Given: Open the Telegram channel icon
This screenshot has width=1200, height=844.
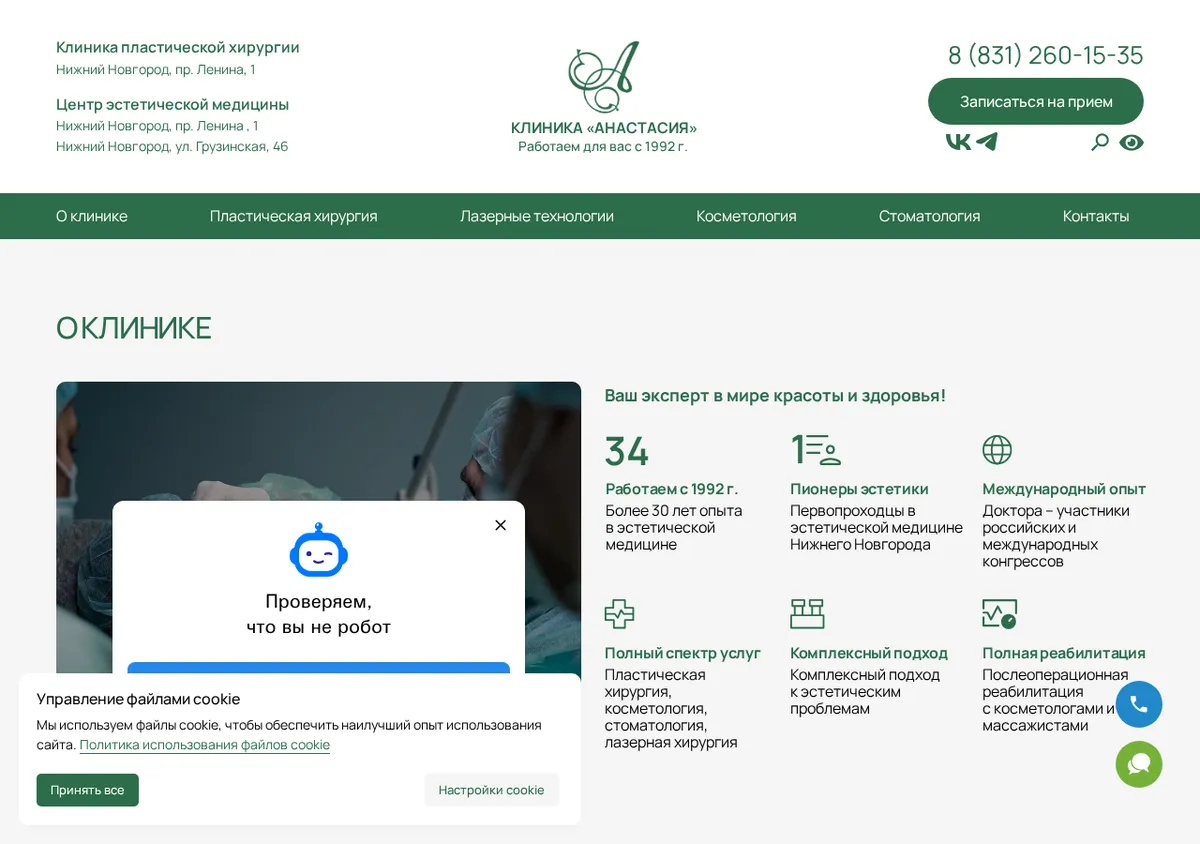Looking at the screenshot, I should click(986, 142).
